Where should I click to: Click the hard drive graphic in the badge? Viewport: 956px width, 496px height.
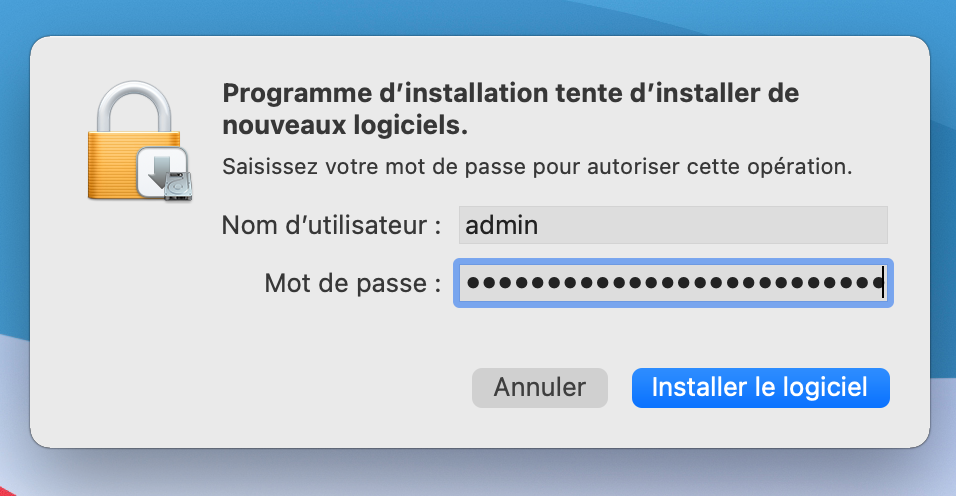click(x=178, y=186)
